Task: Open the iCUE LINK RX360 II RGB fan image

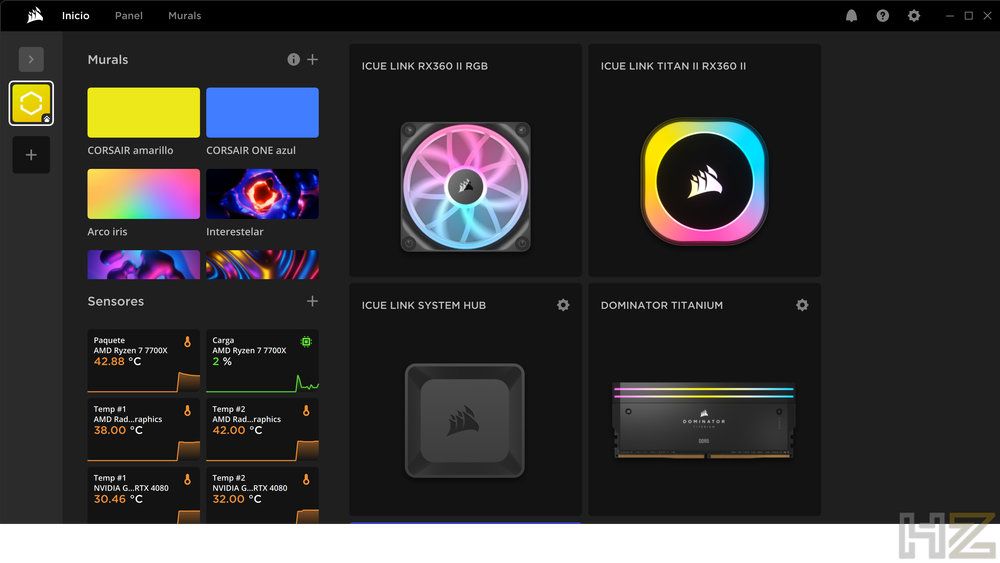Action: 466,187
